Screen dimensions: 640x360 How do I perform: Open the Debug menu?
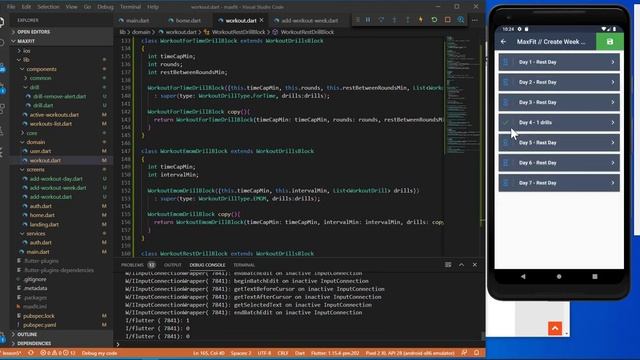pyautogui.click(x=105, y=7)
